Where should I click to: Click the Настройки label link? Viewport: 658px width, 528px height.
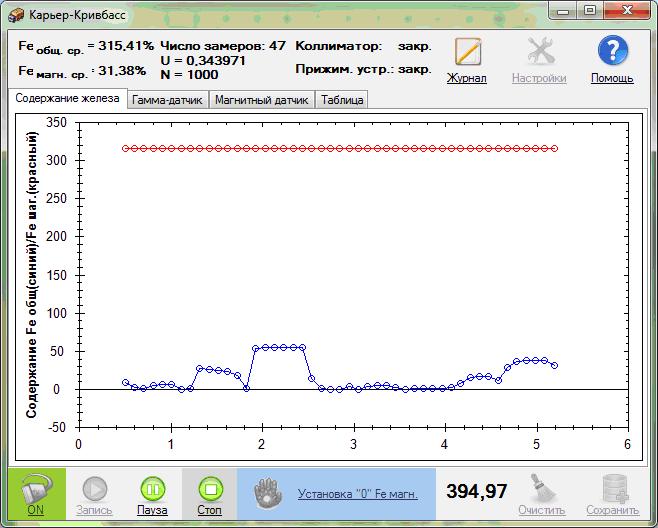539,78
